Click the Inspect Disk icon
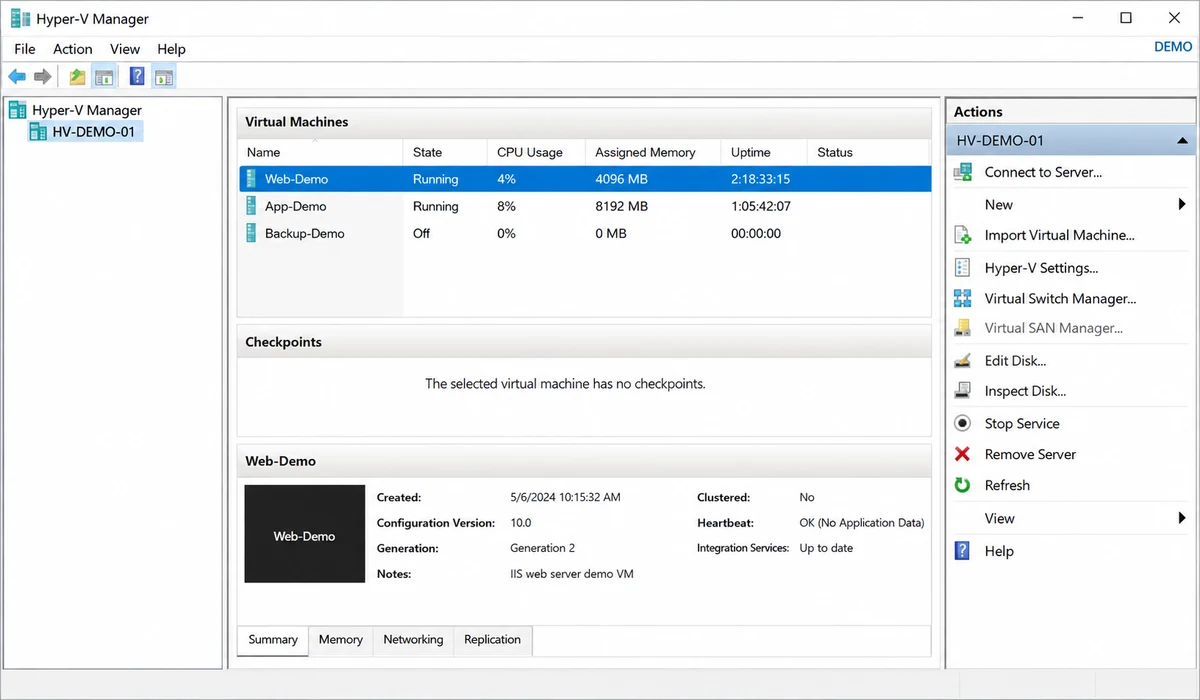Screen dimensions: 1200x700 pos(963,391)
